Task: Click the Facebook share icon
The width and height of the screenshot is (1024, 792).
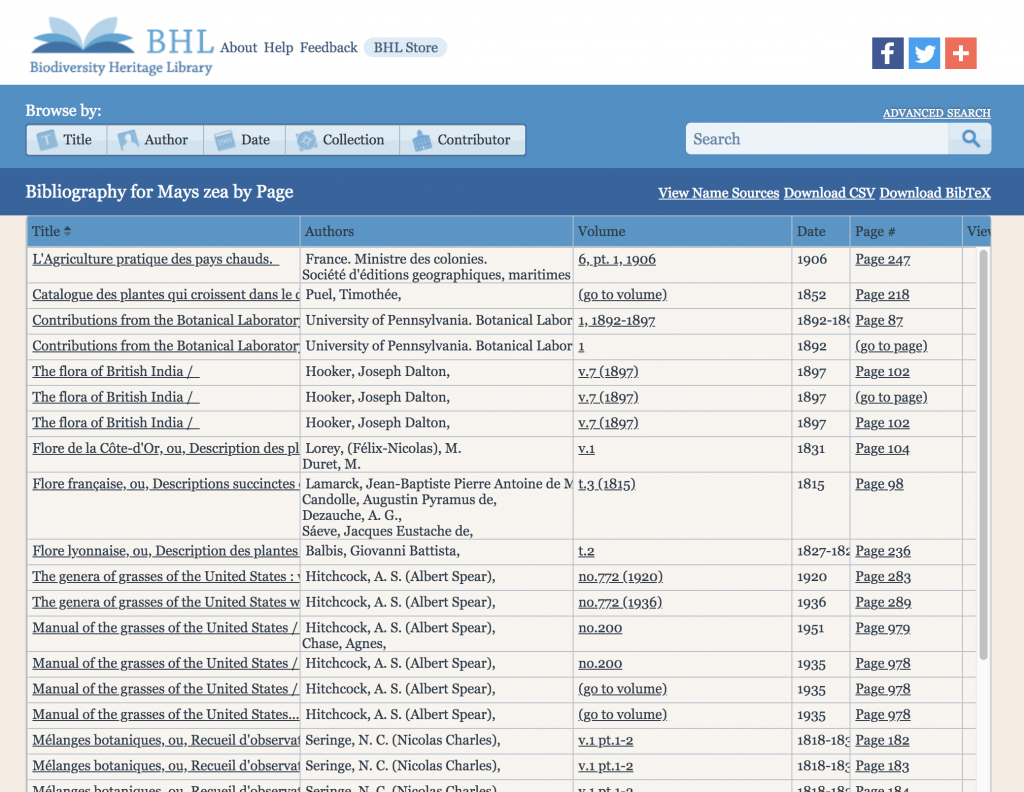Action: (x=887, y=52)
